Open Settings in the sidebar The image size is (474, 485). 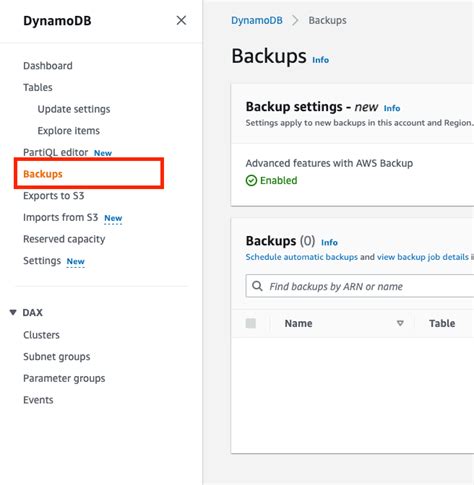tap(42, 261)
